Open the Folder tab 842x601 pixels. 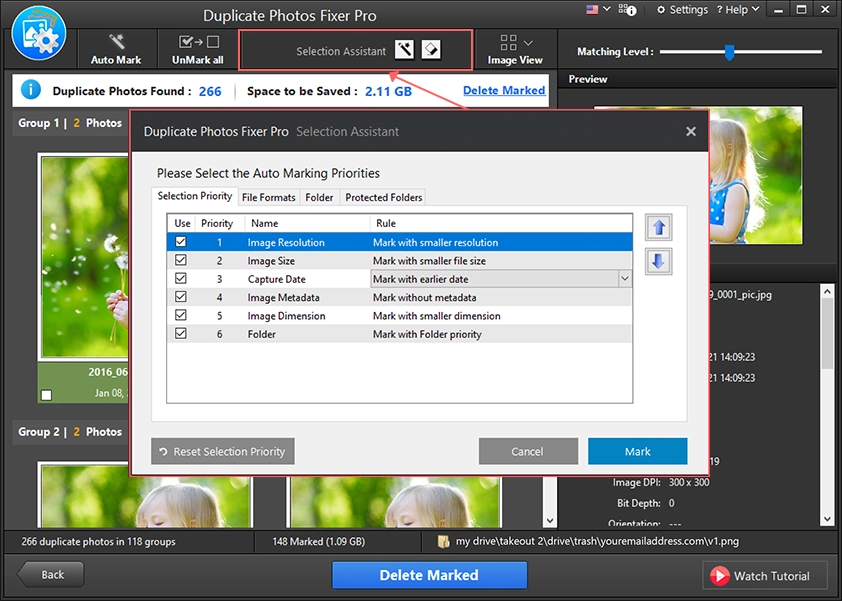(x=319, y=197)
